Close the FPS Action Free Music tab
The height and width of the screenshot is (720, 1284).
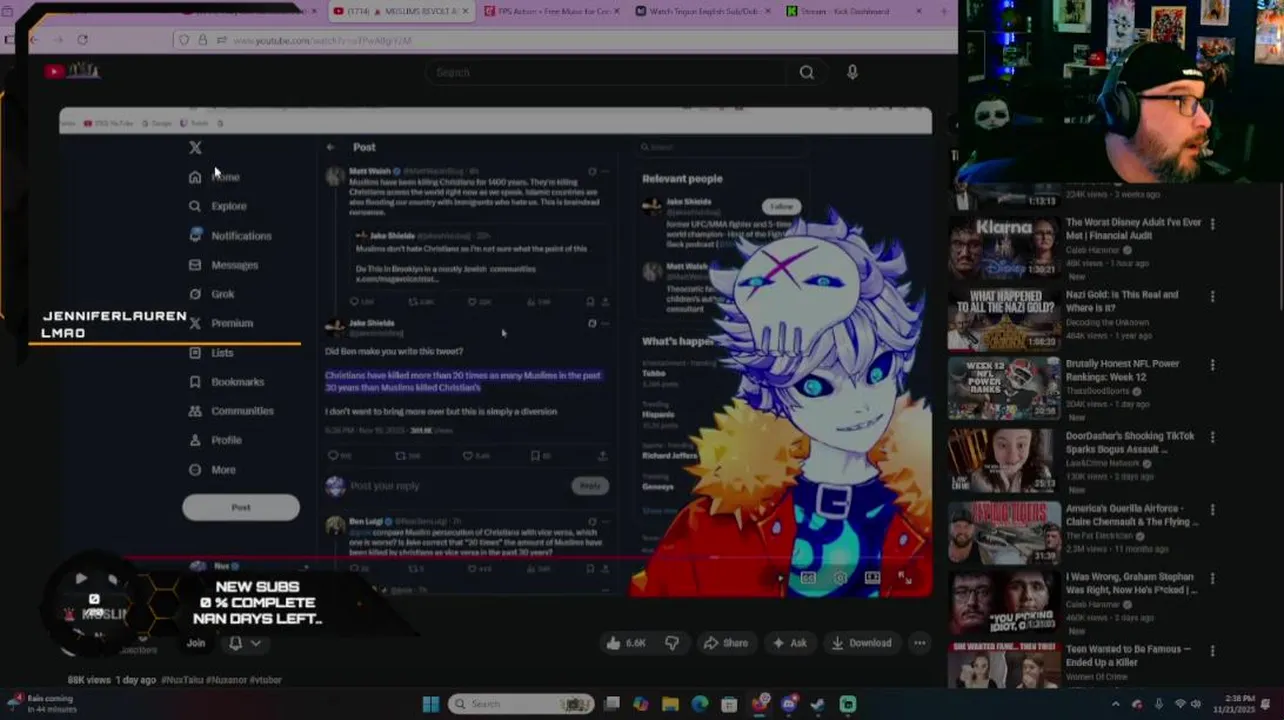[615, 11]
